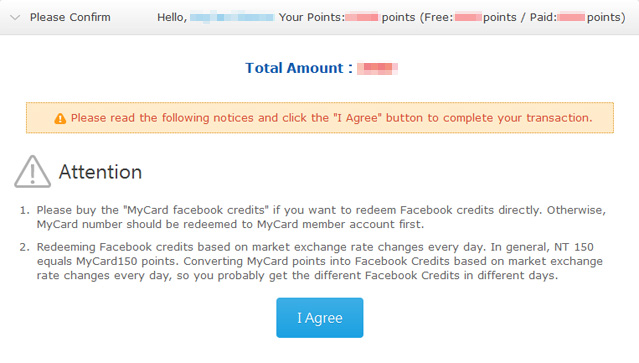Click the Total Amount label
The width and height of the screenshot is (639, 363).
coord(299,68)
